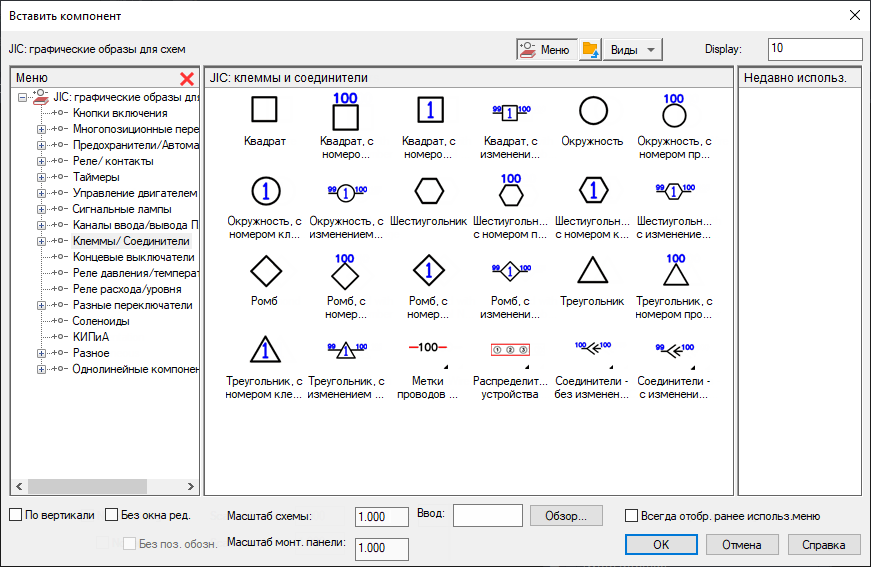This screenshot has width=871, height=567.
Task: Select Окружность, с изменением symbol
Action: [x=347, y=192]
